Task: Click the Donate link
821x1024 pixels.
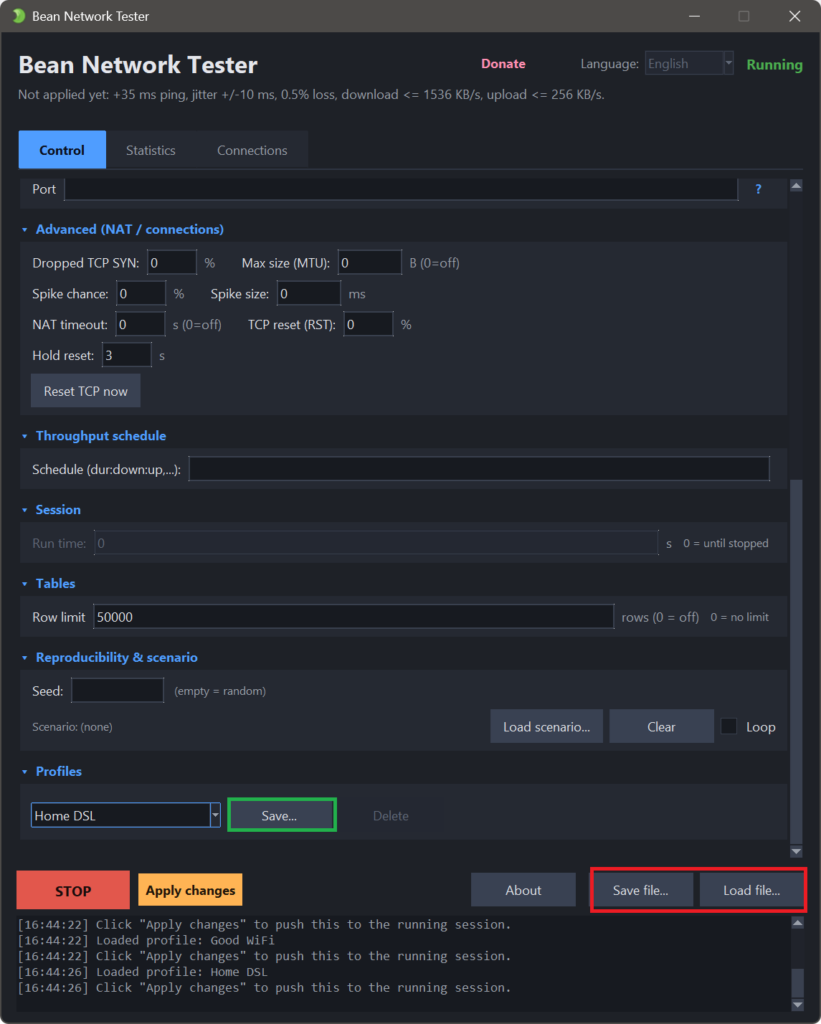Action: coord(503,64)
